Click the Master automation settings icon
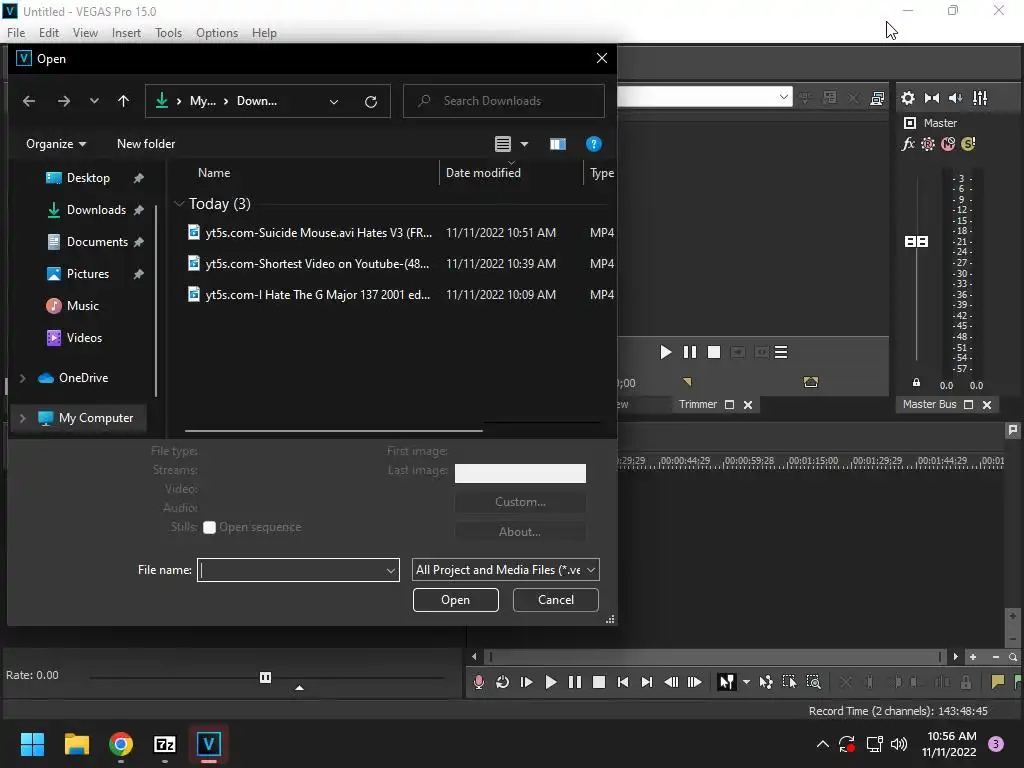 pos(928,144)
